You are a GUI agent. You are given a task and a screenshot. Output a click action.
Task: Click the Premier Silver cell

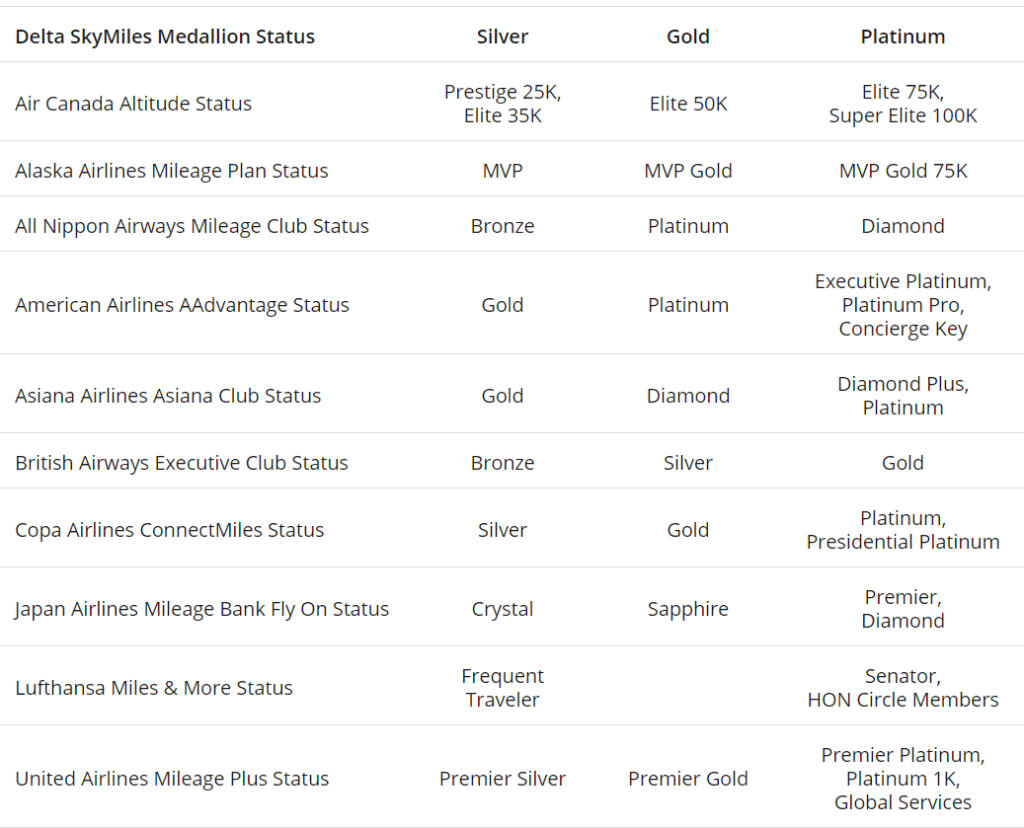[502, 778]
